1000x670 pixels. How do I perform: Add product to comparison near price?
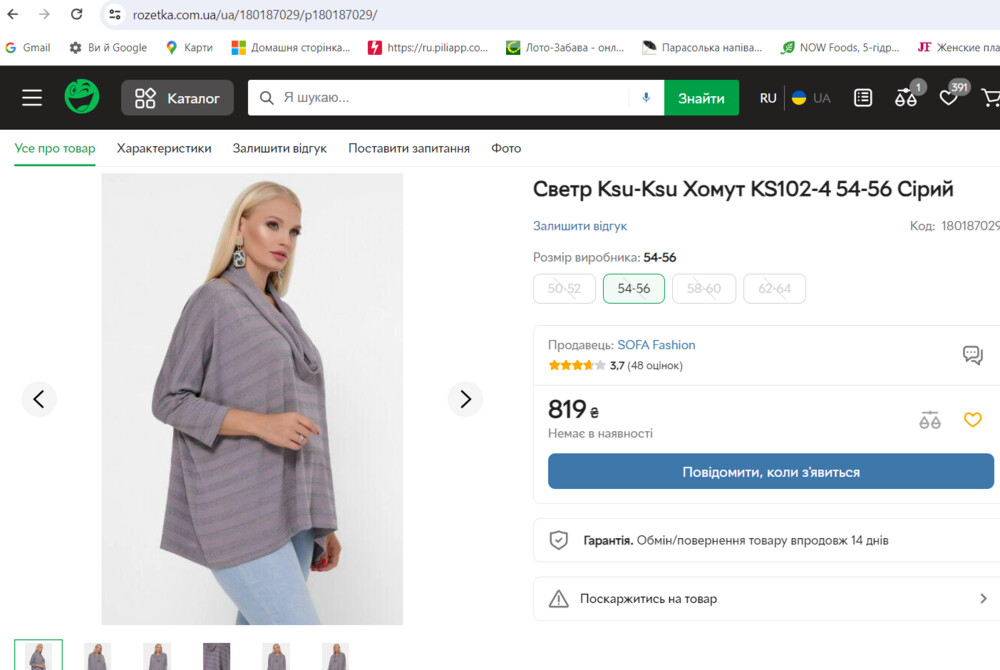click(x=930, y=420)
